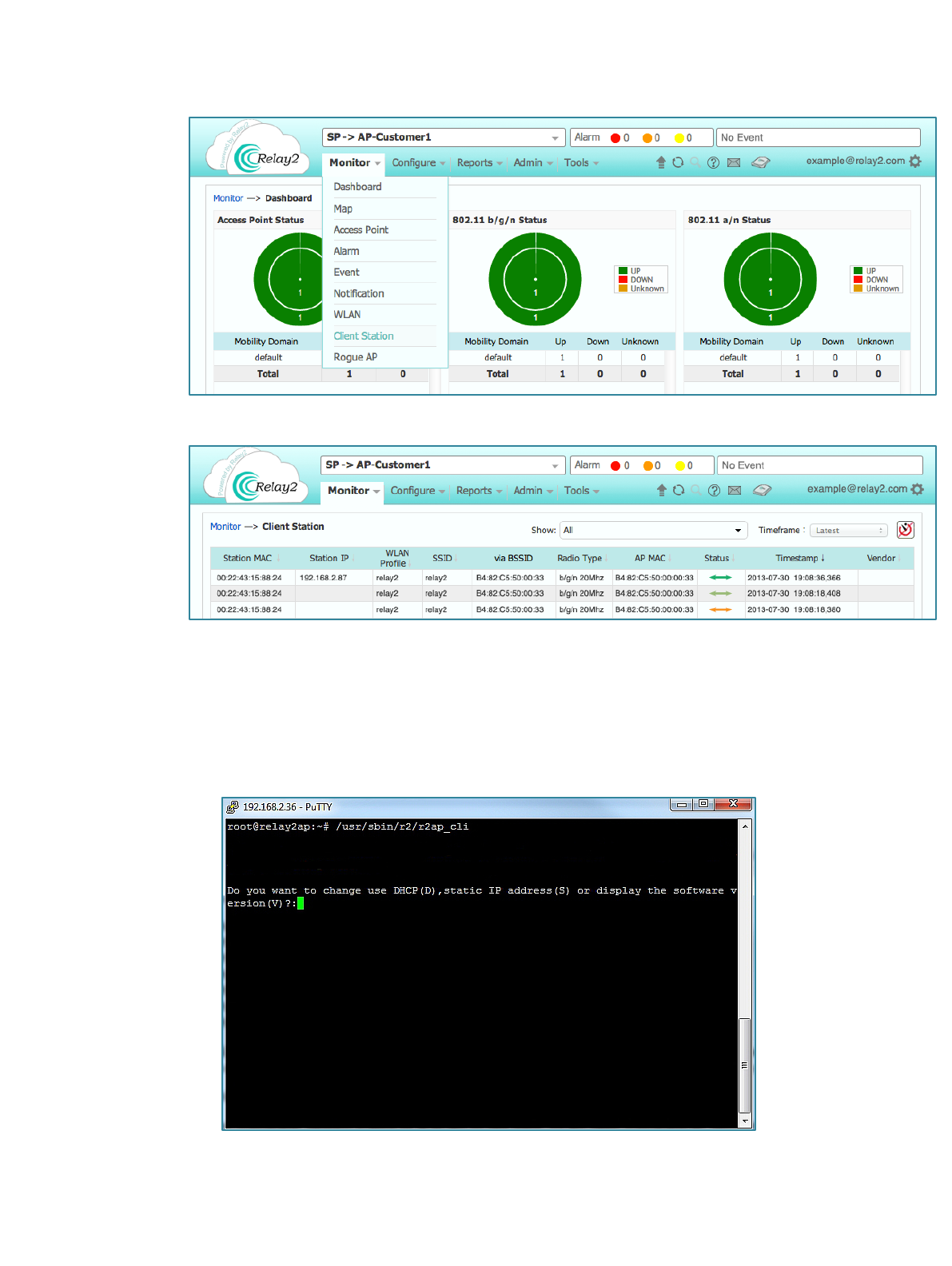Click the orange alarm indicator in Dashboard screenshot
This screenshot has height=1266, width=952.
click(x=647, y=138)
